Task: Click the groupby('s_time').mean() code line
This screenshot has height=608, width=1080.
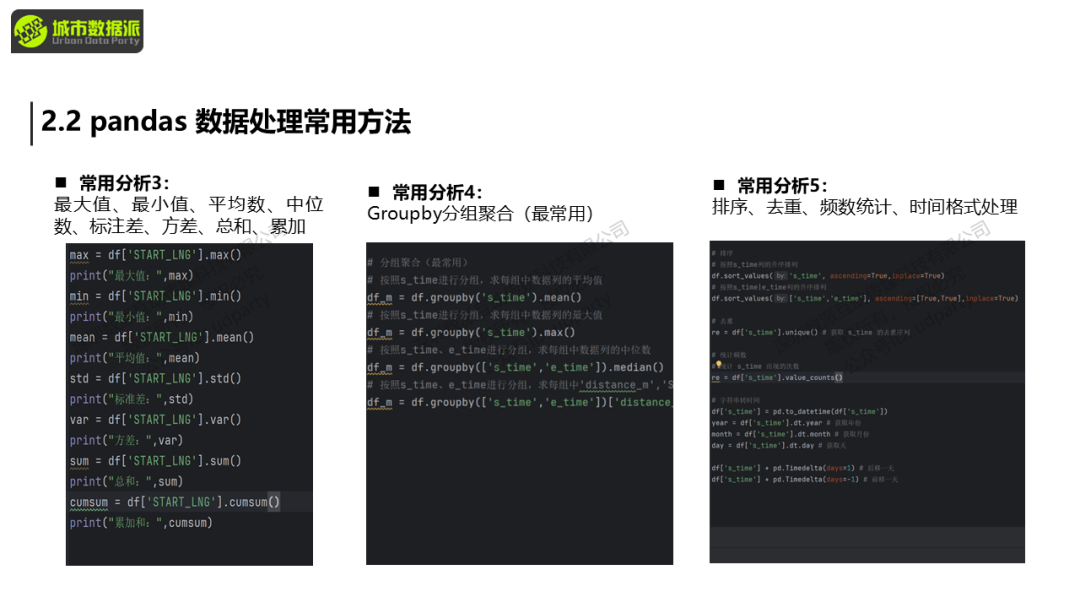Action: [474, 298]
